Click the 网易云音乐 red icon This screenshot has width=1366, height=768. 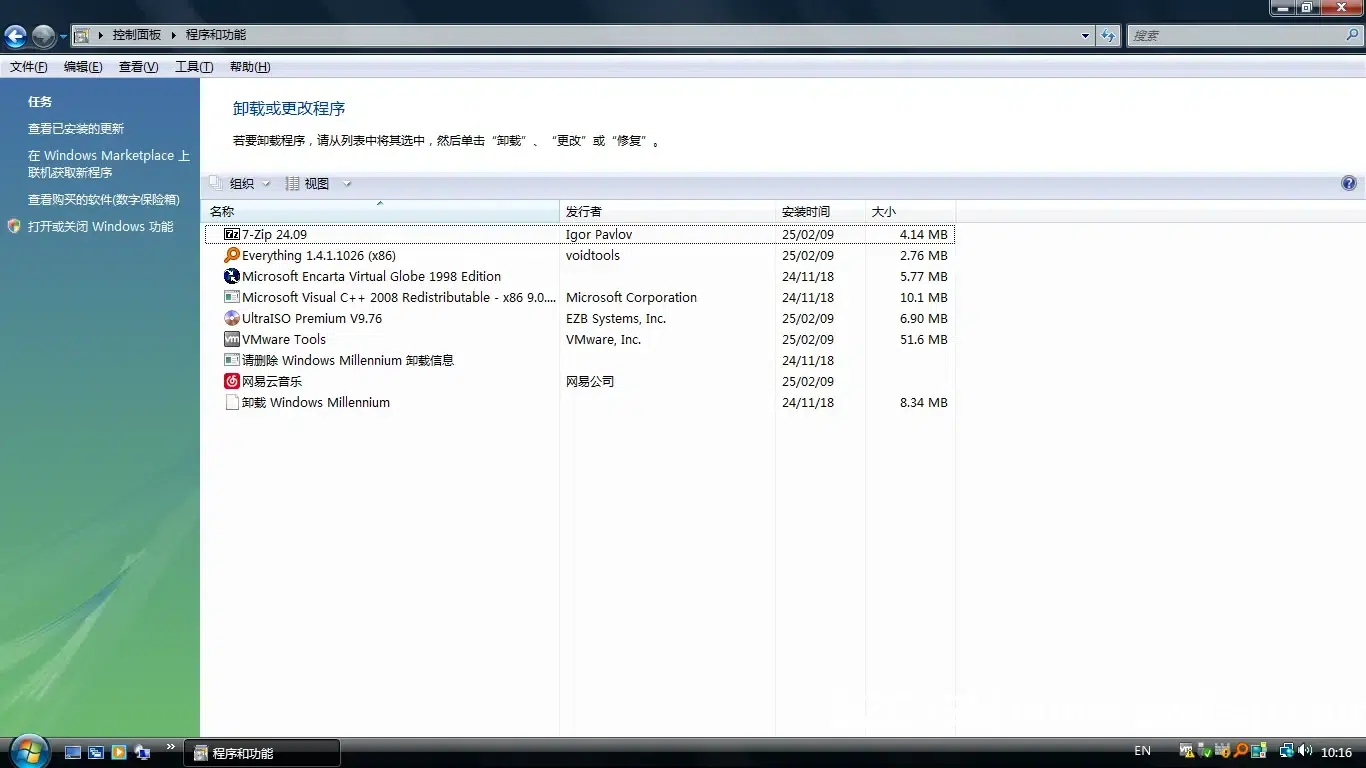point(232,381)
